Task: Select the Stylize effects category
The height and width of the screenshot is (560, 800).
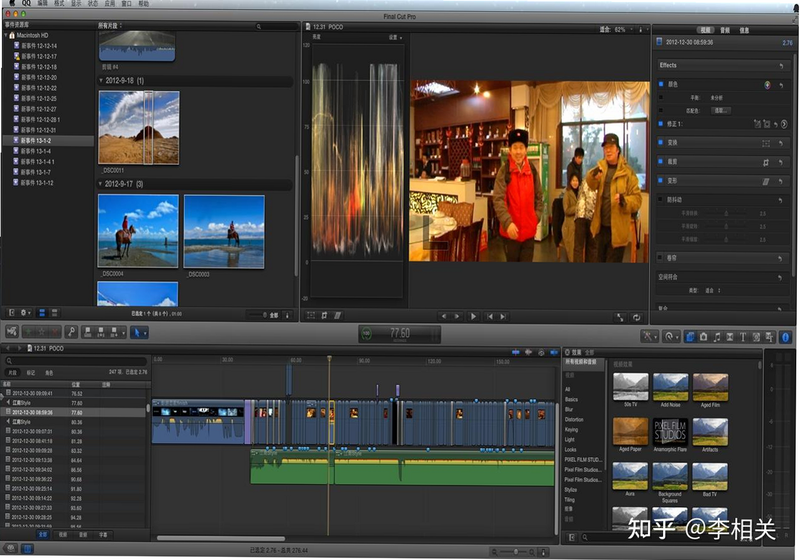Action: click(x=570, y=490)
